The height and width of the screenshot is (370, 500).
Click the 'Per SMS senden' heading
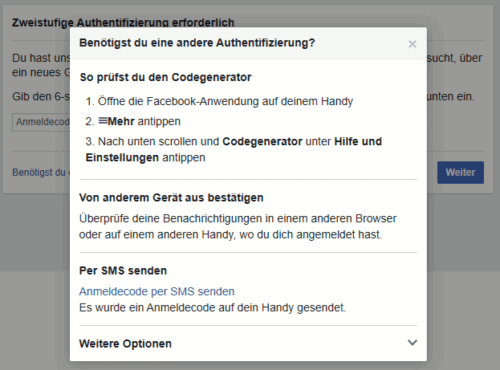[x=123, y=271]
